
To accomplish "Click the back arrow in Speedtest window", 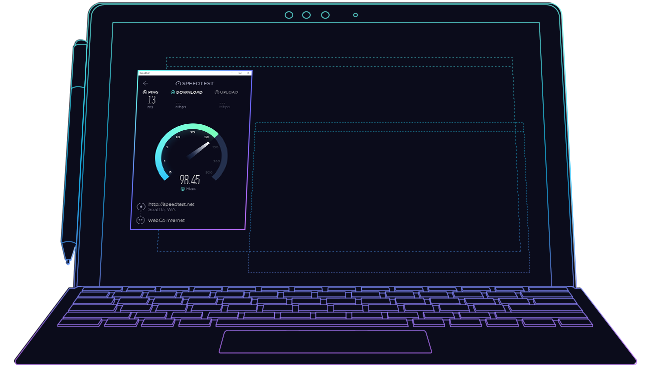I will 145,83.
